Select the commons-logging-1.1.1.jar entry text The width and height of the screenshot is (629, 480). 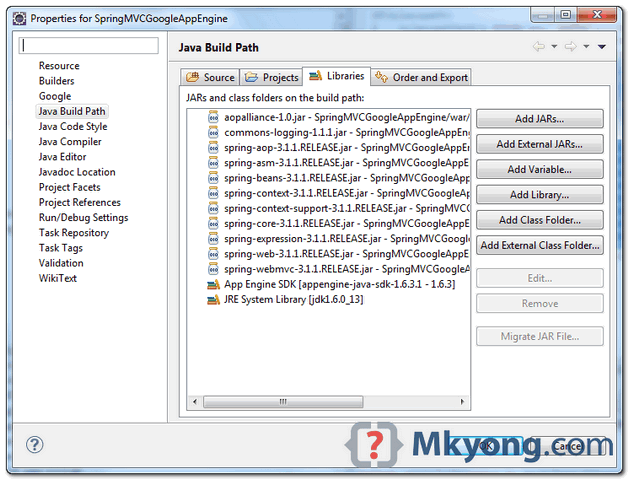[x=347, y=132]
